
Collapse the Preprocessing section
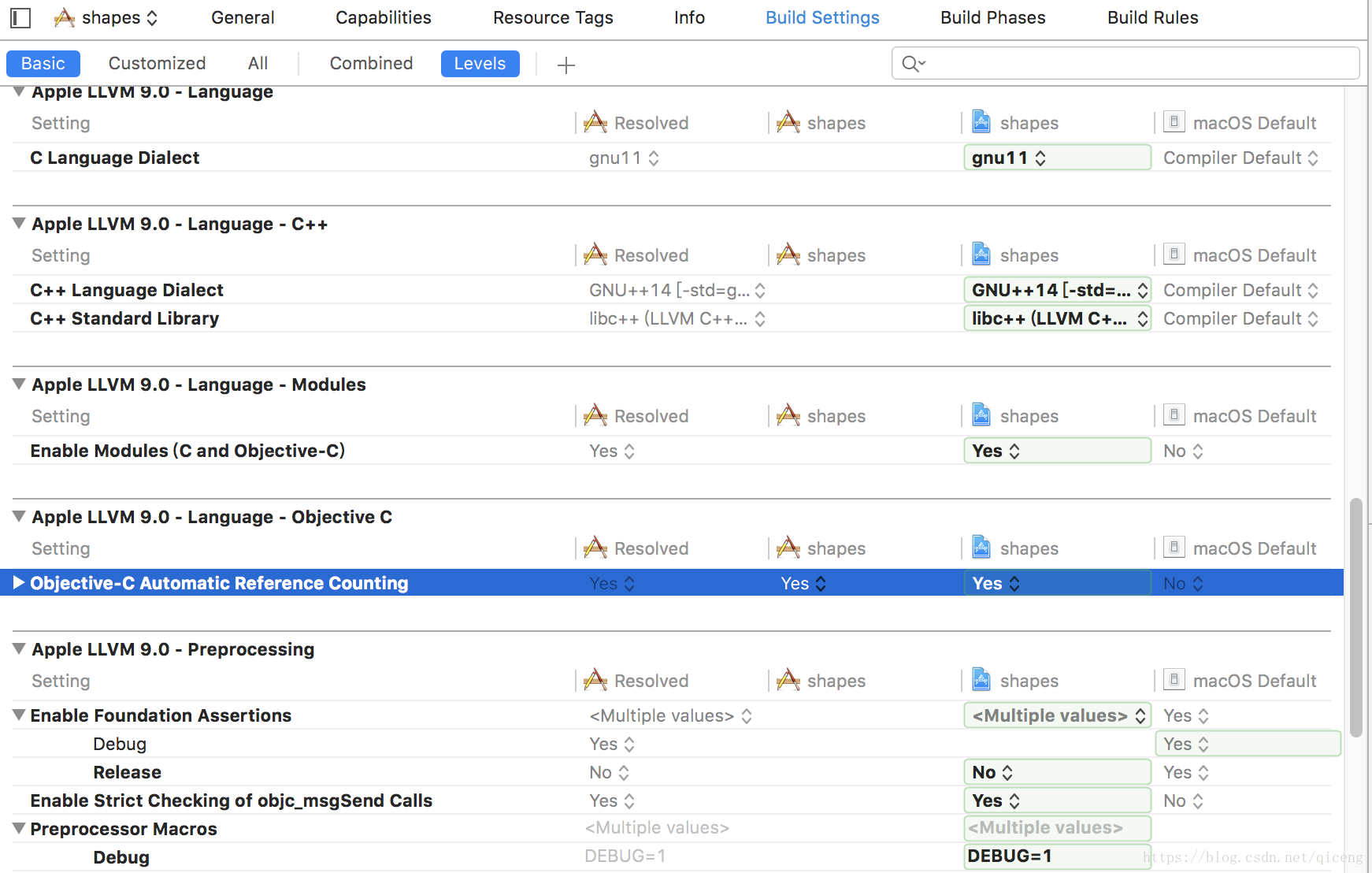(19, 648)
